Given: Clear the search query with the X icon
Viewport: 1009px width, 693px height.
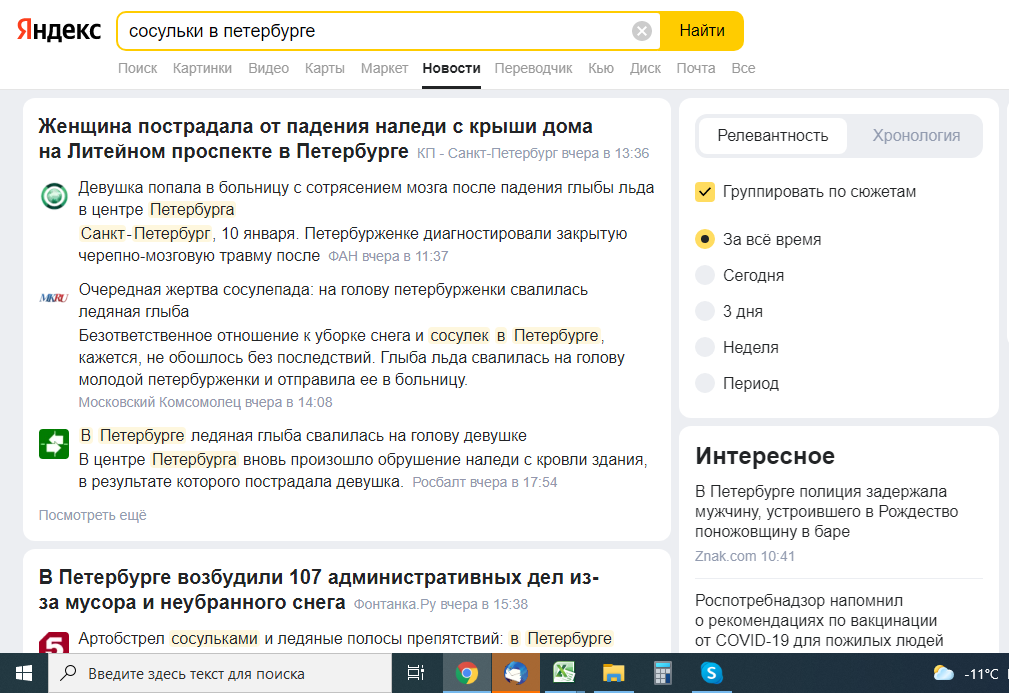Looking at the screenshot, I should [x=642, y=31].
